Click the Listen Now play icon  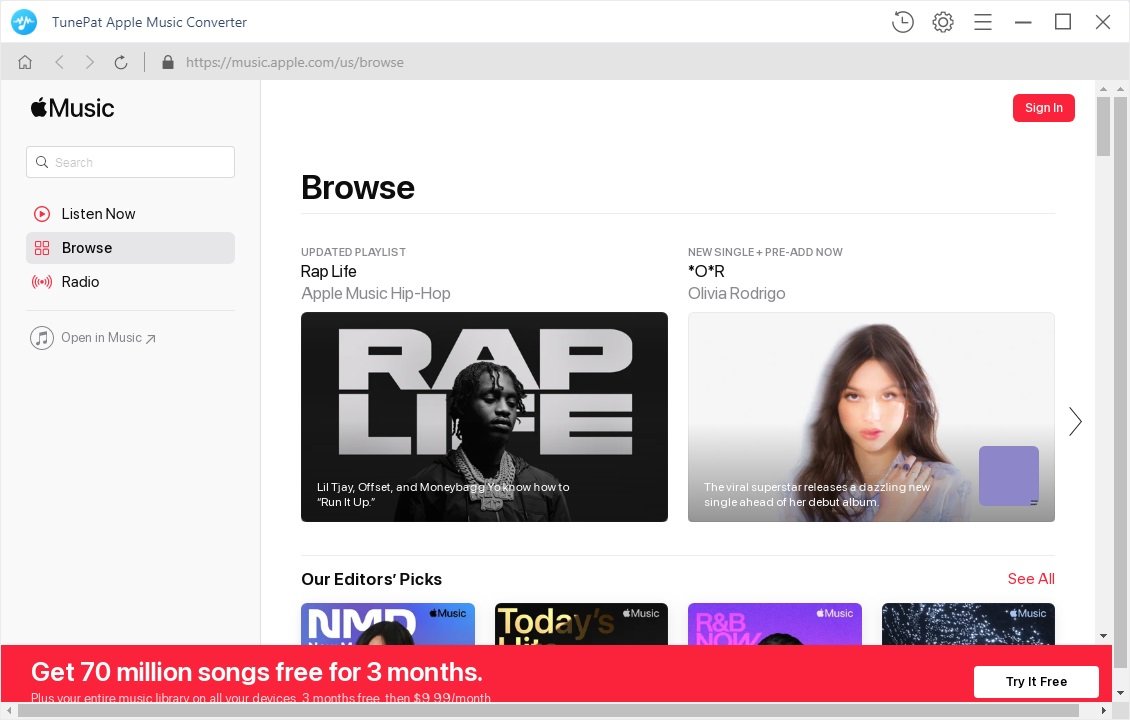pos(42,214)
